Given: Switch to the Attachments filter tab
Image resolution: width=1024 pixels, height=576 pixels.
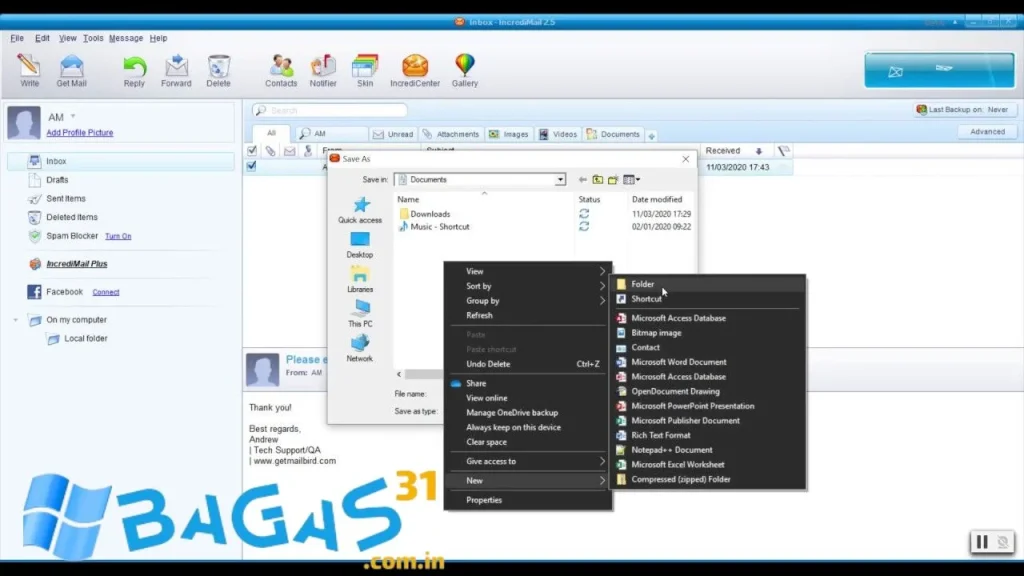Looking at the screenshot, I should [451, 134].
